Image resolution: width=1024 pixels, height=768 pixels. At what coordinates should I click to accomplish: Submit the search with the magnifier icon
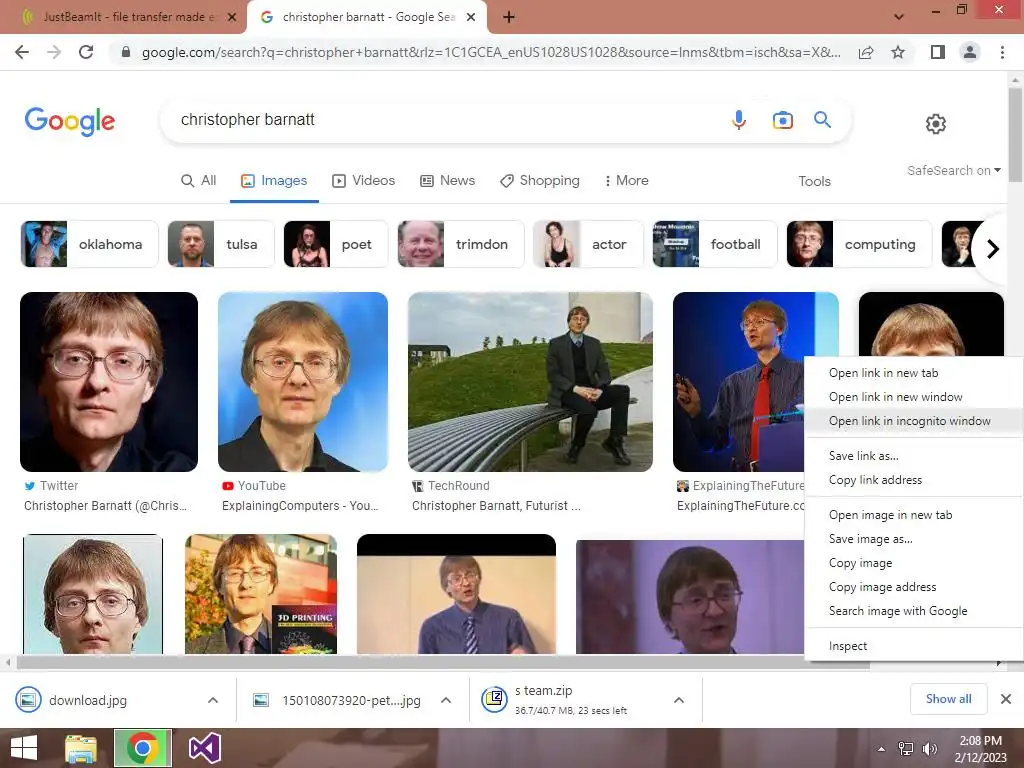[x=822, y=120]
